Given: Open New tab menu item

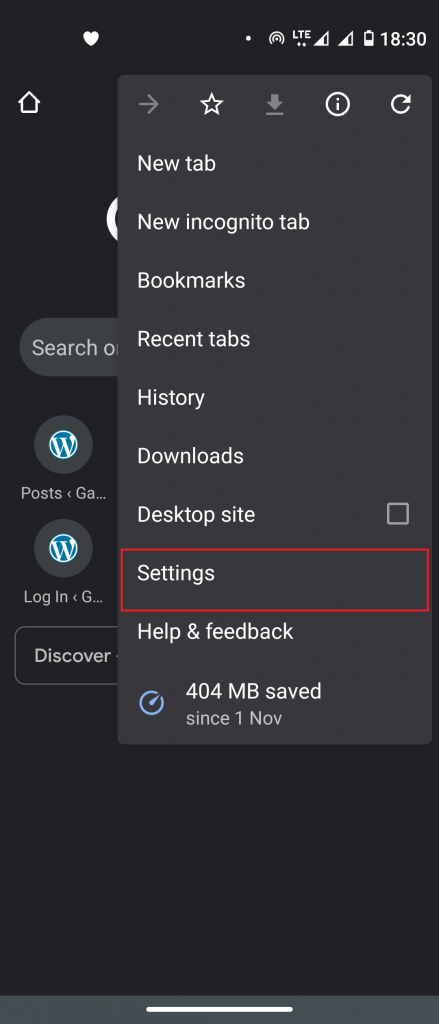Looking at the screenshot, I should coord(274,163).
